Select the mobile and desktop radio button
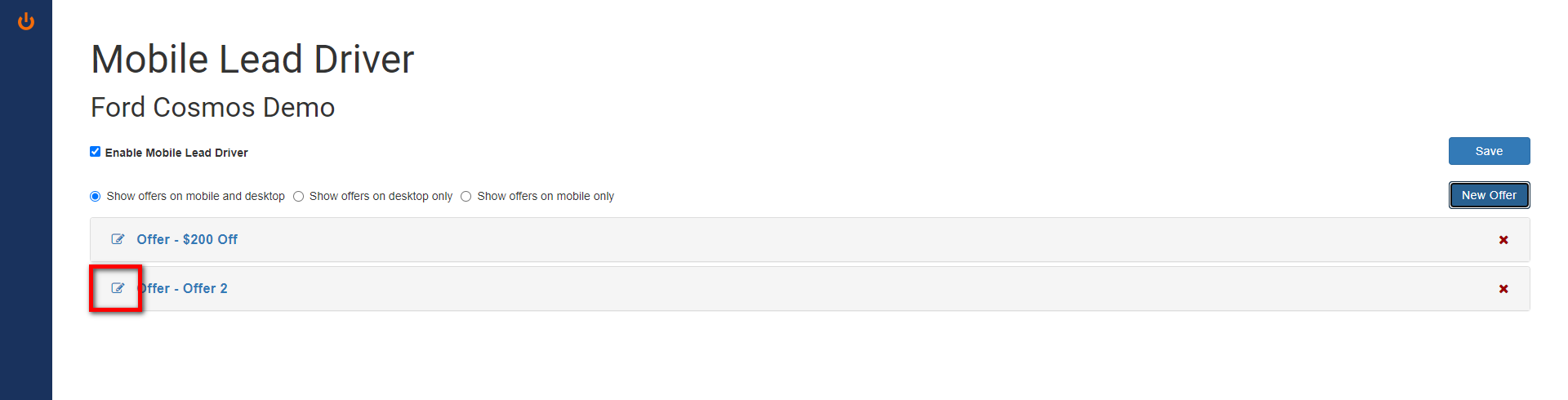This screenshot has width=1568, height=400. (96, 197)
